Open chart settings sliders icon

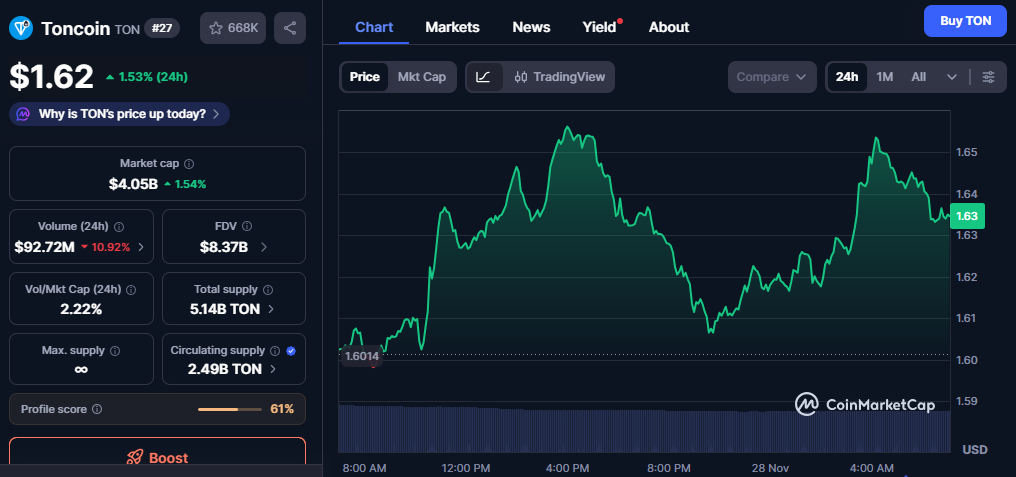(988, 77)
